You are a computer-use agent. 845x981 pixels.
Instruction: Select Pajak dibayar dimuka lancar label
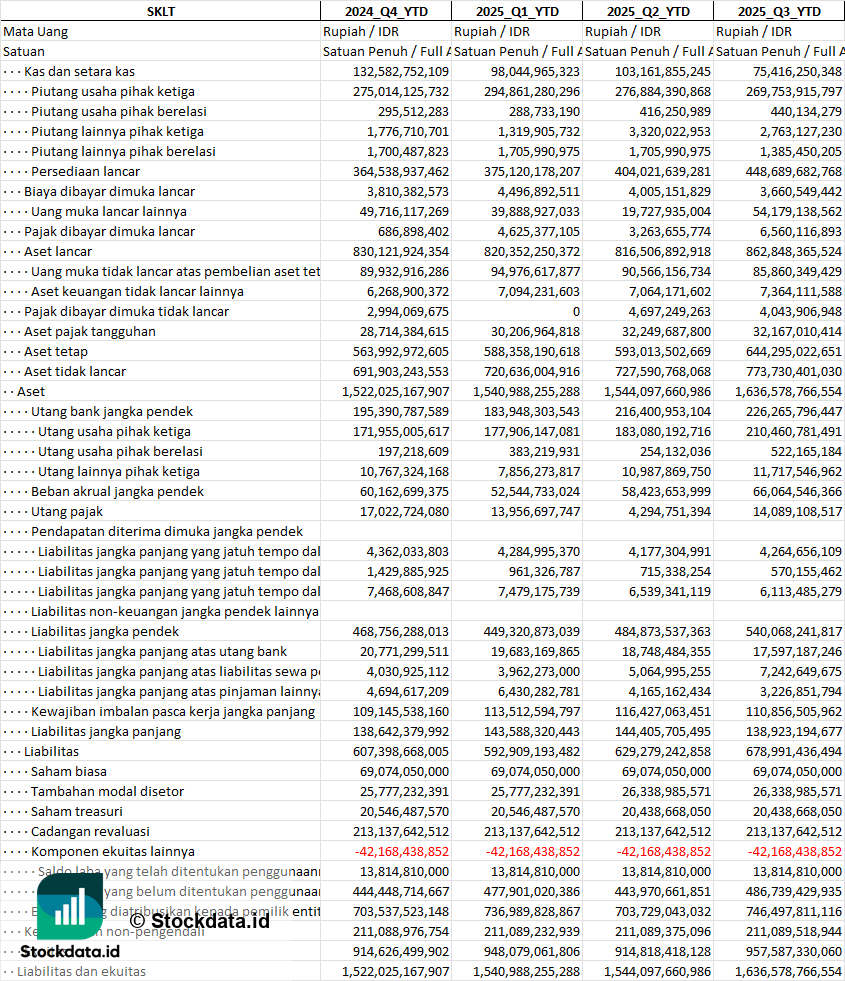tap(109, 231)
